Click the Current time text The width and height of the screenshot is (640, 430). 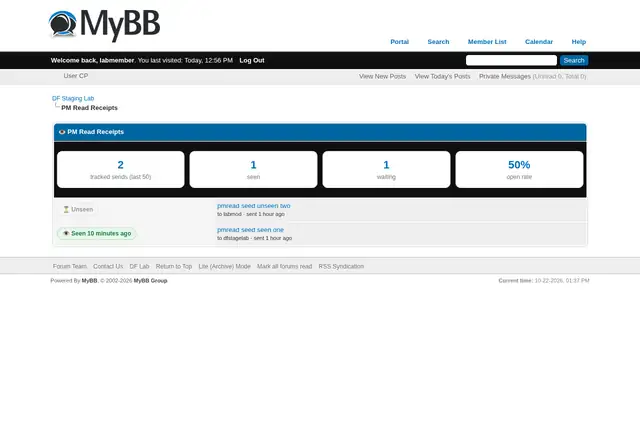(544, 281)
